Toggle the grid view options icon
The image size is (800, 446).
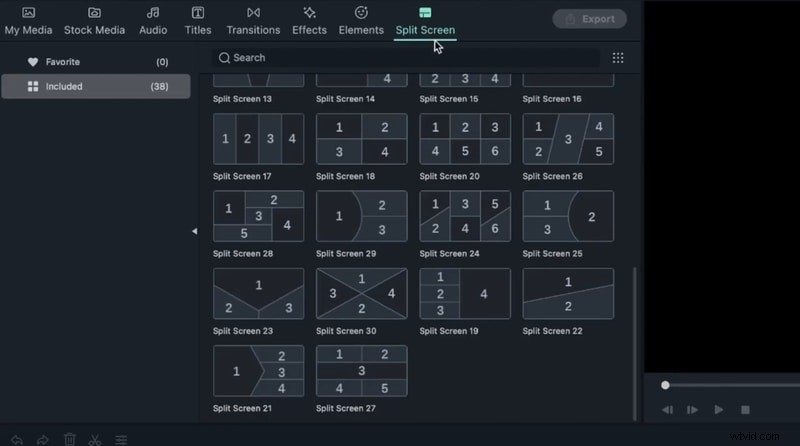[618, 58]
